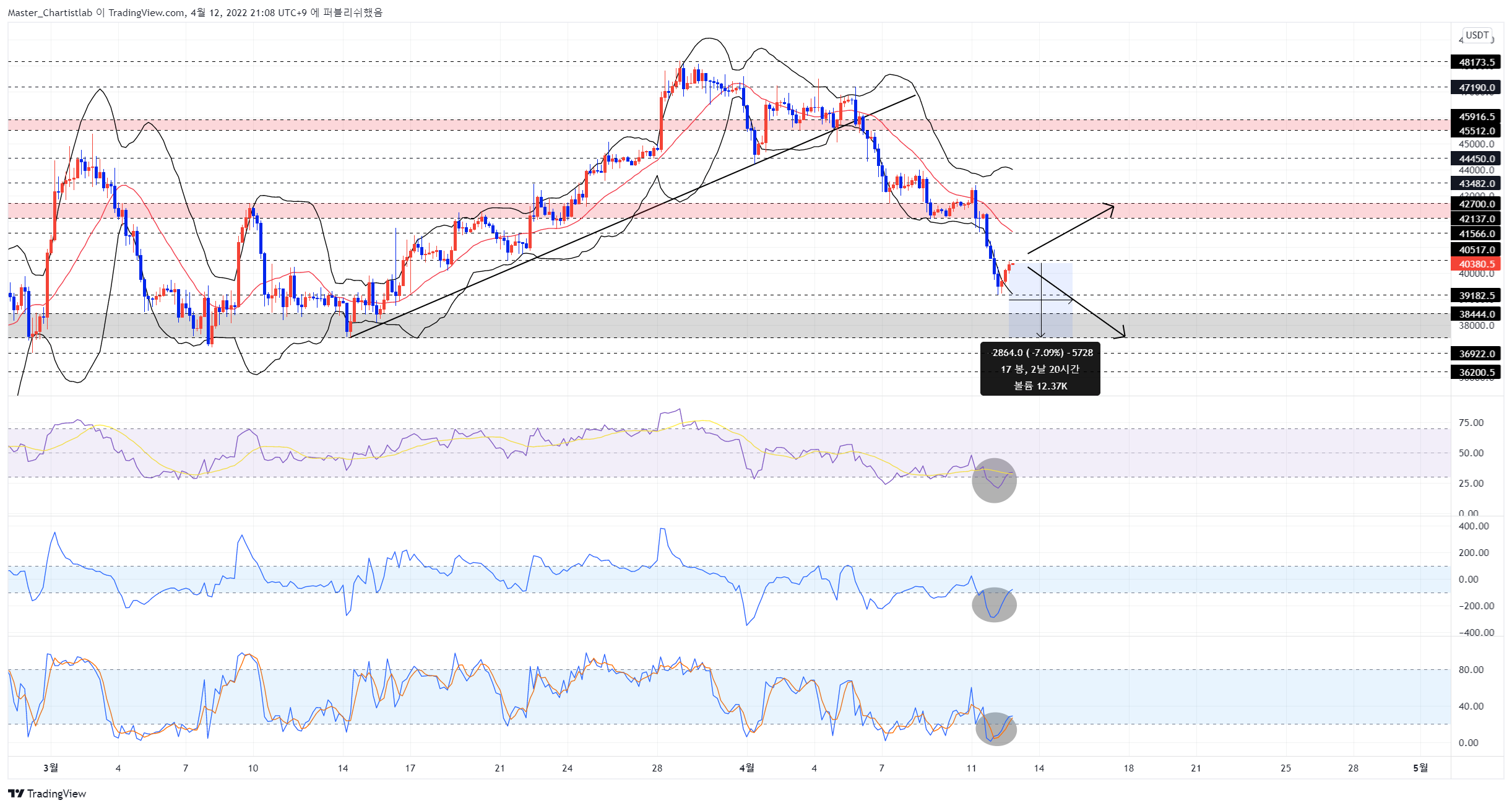
Task: Click the 38444.0 price label
Action: 1476,314
